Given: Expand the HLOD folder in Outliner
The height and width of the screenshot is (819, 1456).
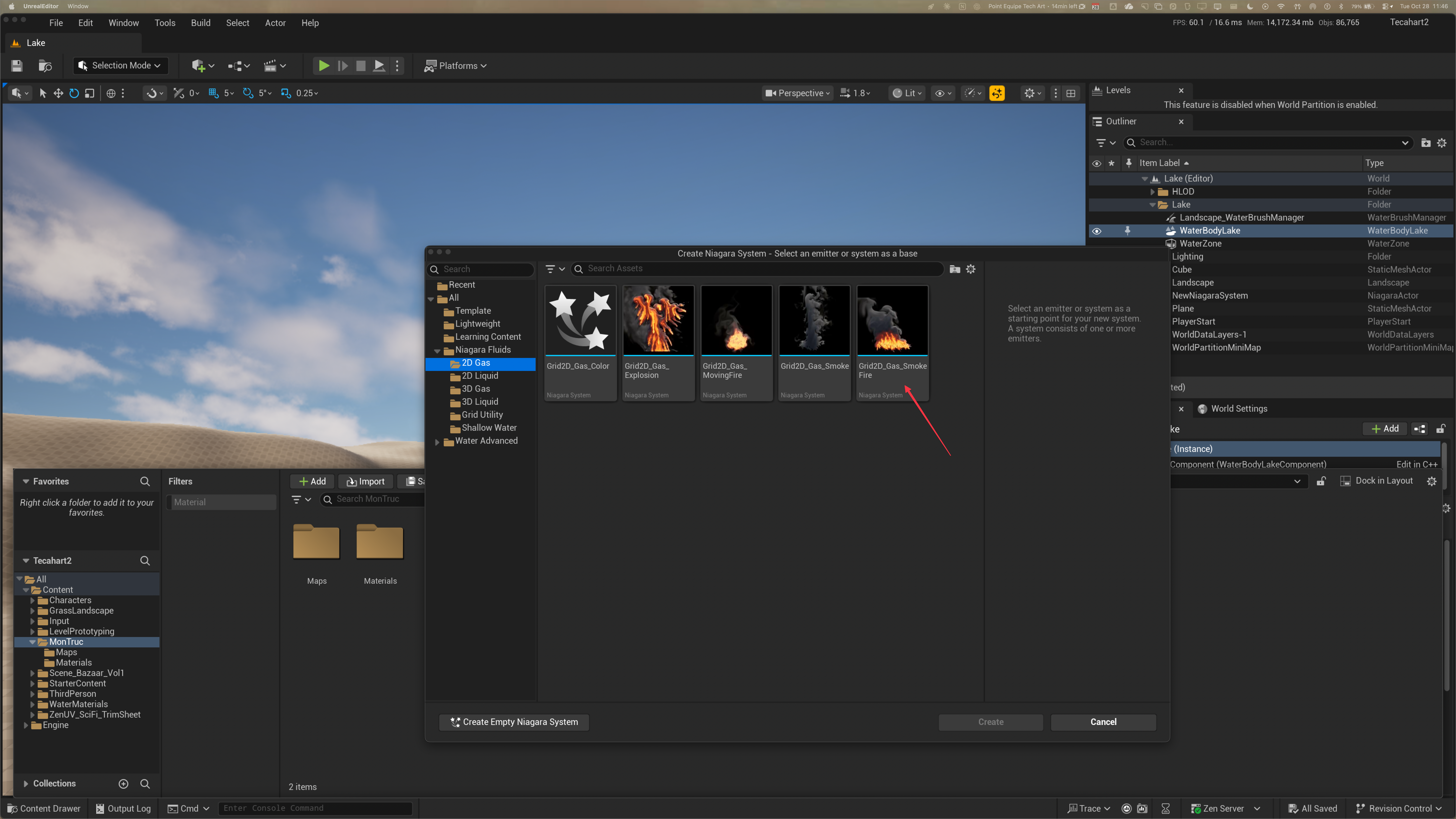Looking at the screenshot, I should 1152,192.
